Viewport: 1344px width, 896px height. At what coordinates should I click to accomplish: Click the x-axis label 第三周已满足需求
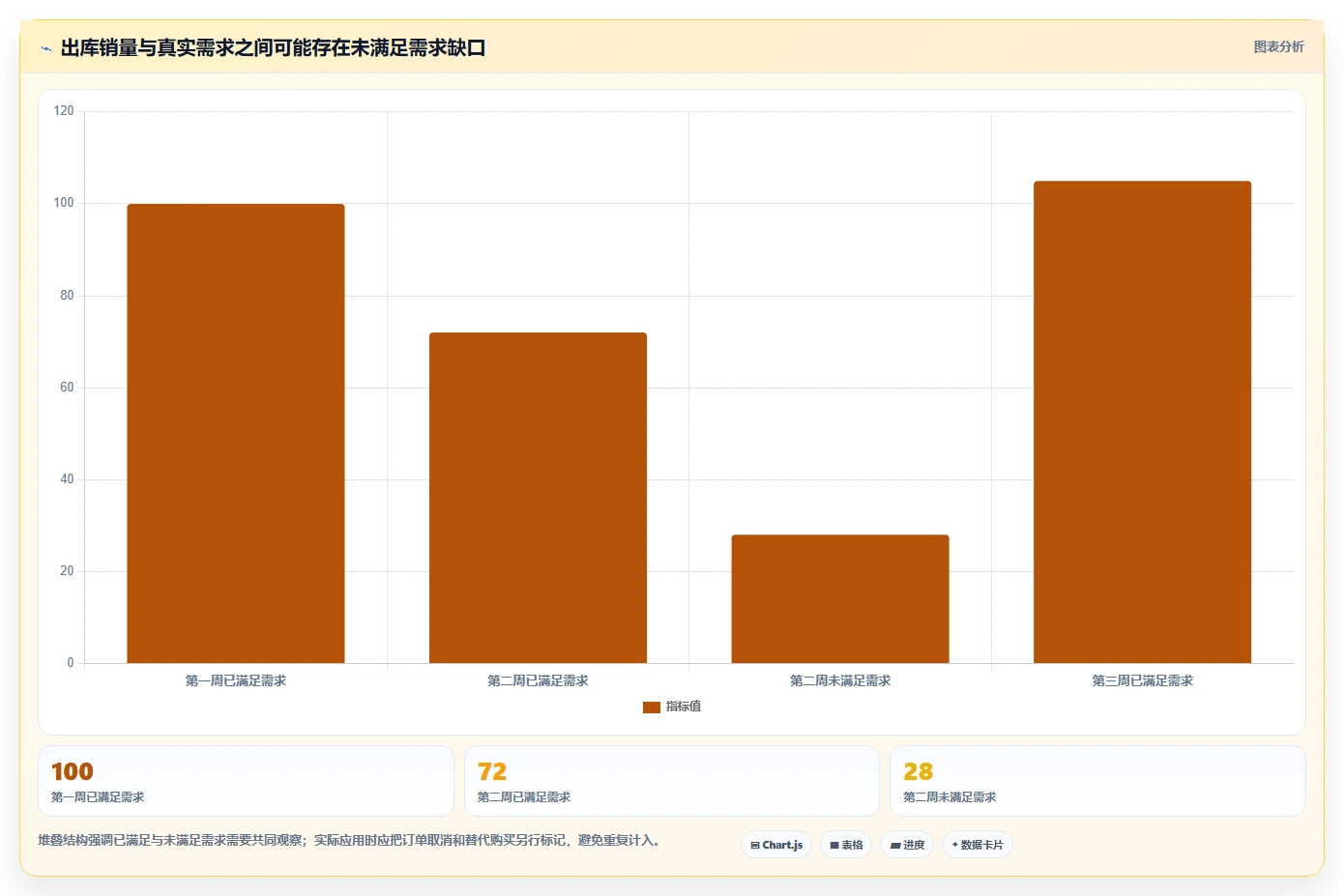1142,680
